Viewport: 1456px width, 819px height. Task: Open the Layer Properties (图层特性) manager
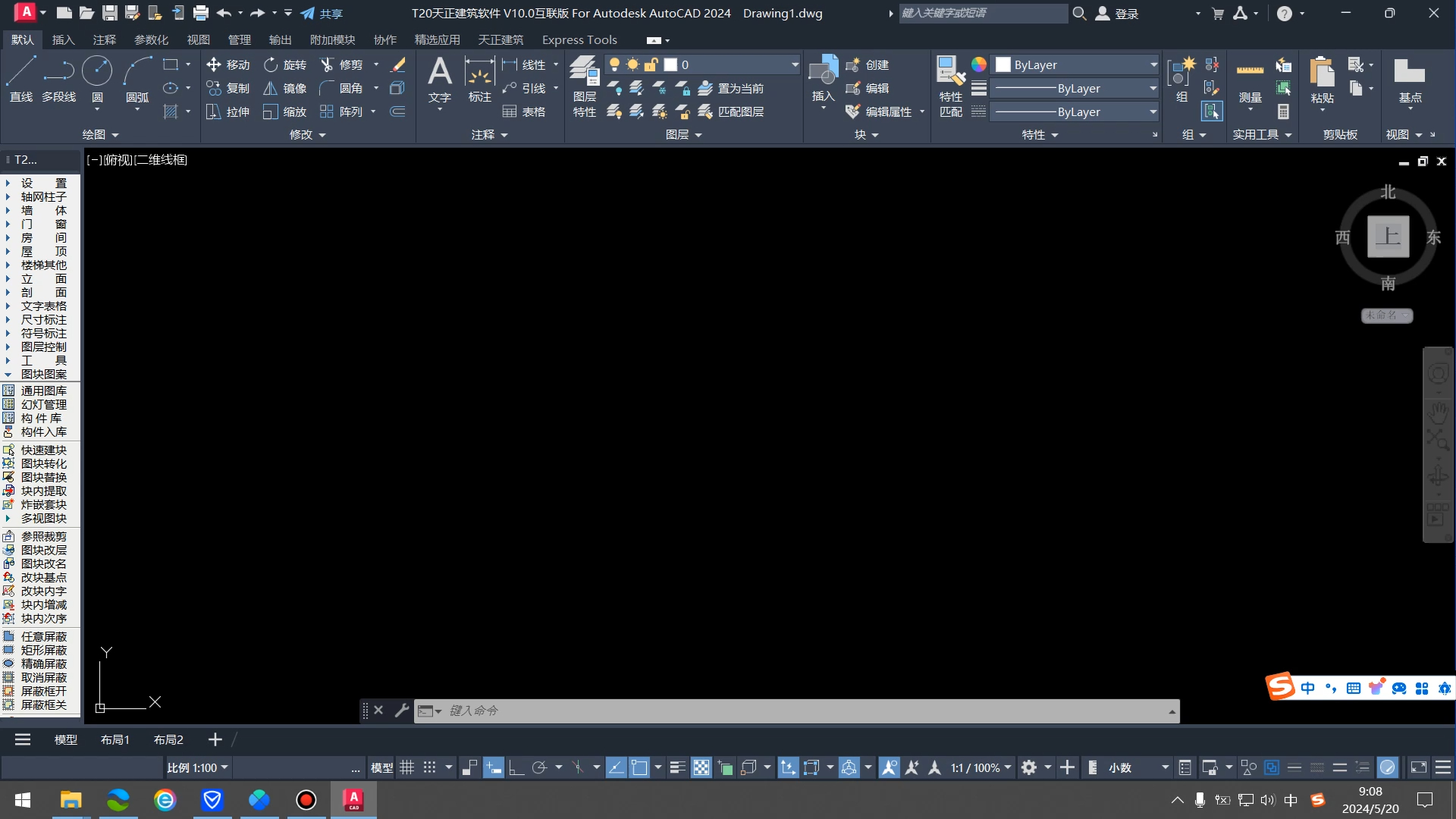[584, 85]
